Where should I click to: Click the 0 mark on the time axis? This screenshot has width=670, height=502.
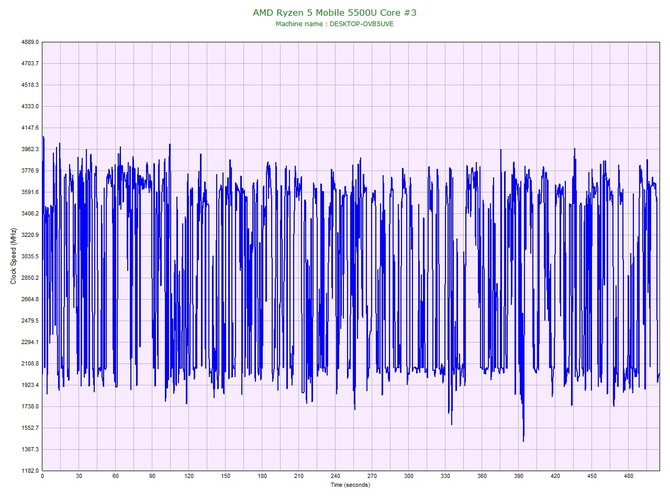[42, 477]
